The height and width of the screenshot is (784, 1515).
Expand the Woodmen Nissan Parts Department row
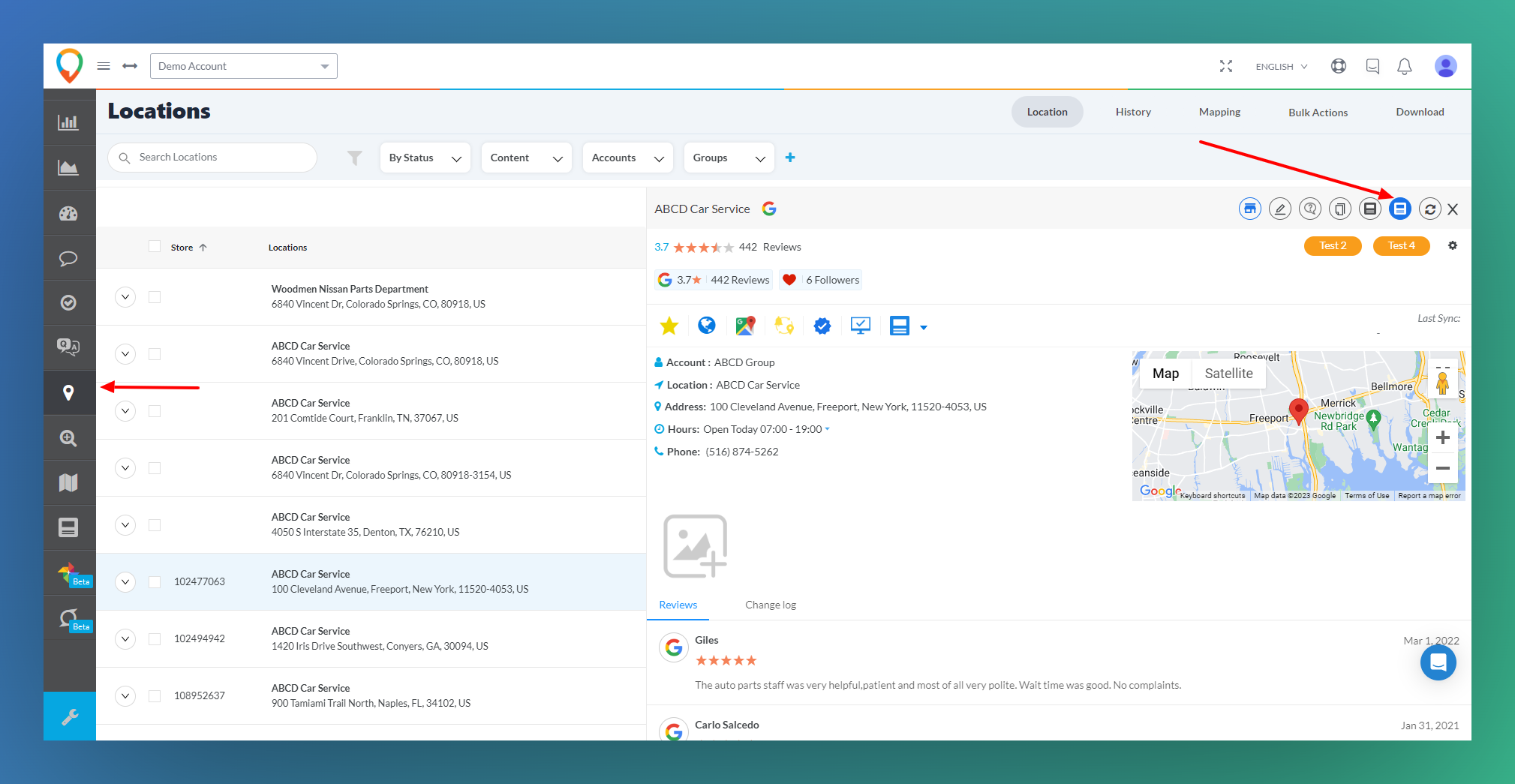pos(125,297)
